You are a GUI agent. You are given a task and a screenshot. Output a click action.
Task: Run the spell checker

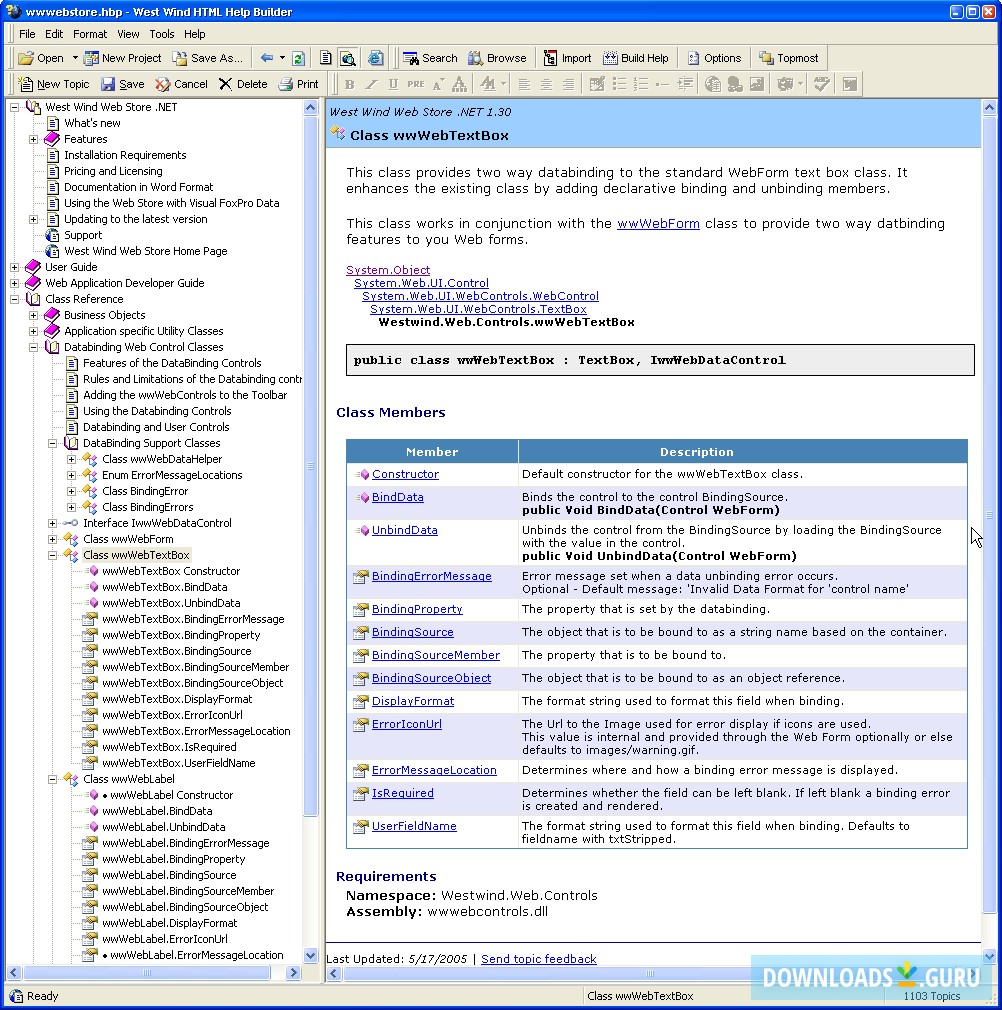[820, 84]
